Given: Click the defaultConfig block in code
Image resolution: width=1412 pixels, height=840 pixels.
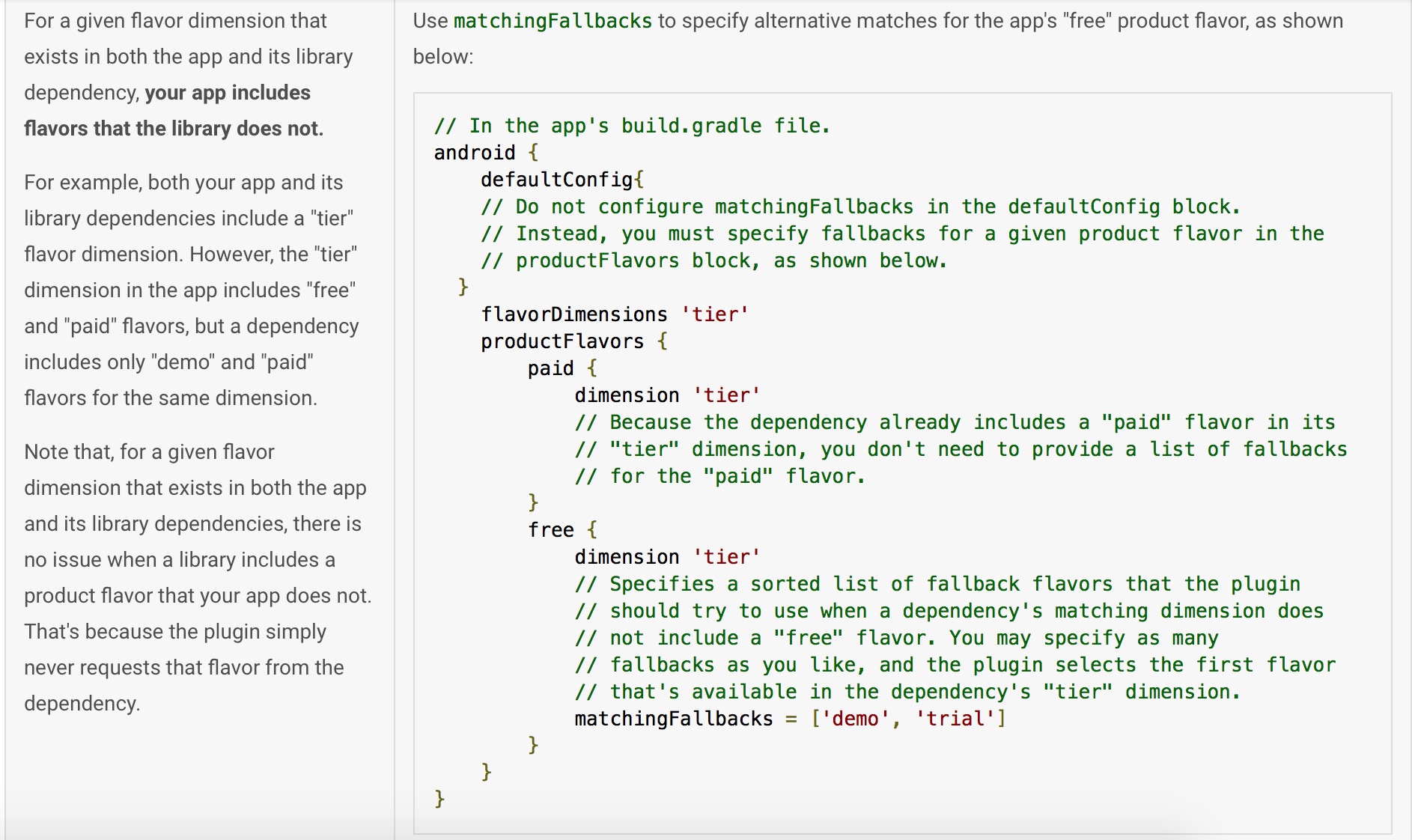Looking at the screenshot, I should click(x=562, y=179).
